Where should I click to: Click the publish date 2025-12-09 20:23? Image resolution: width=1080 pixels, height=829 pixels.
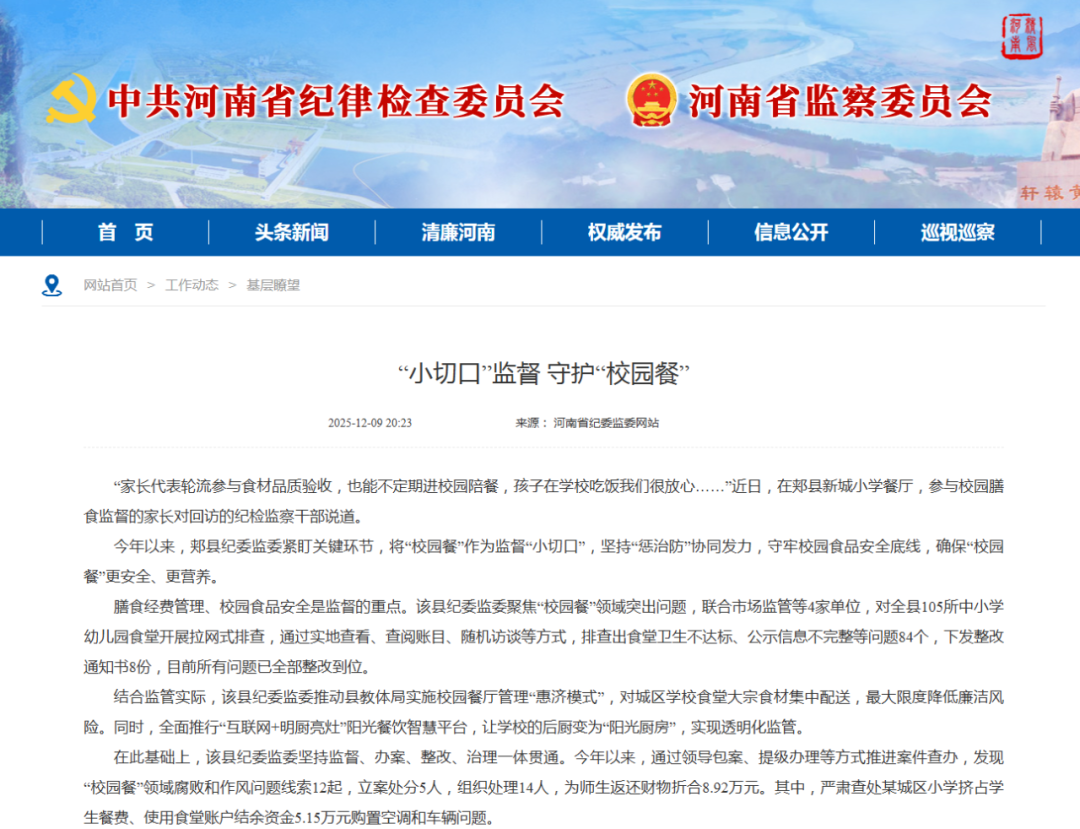370,423
